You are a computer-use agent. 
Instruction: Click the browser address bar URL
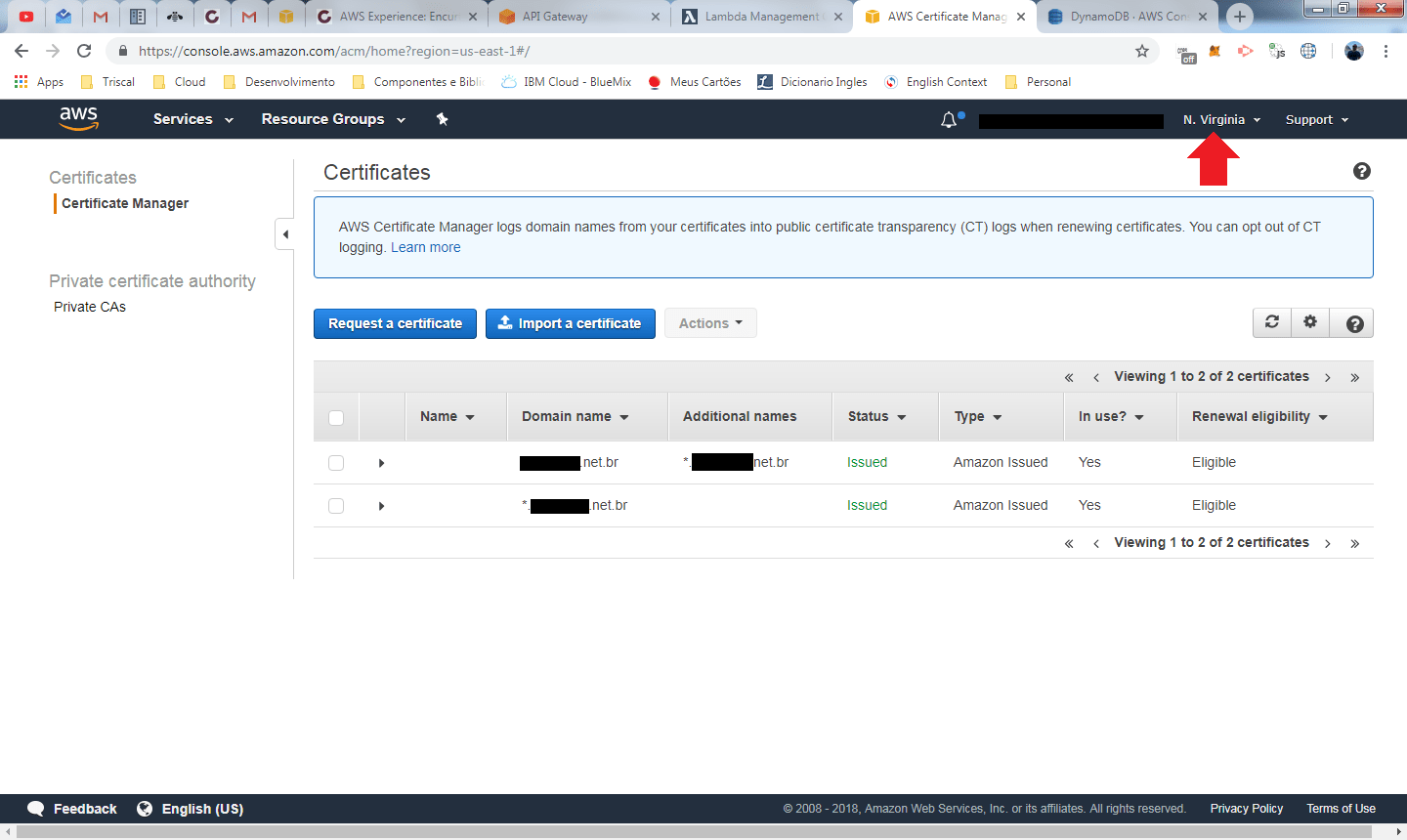click(334, 51)
